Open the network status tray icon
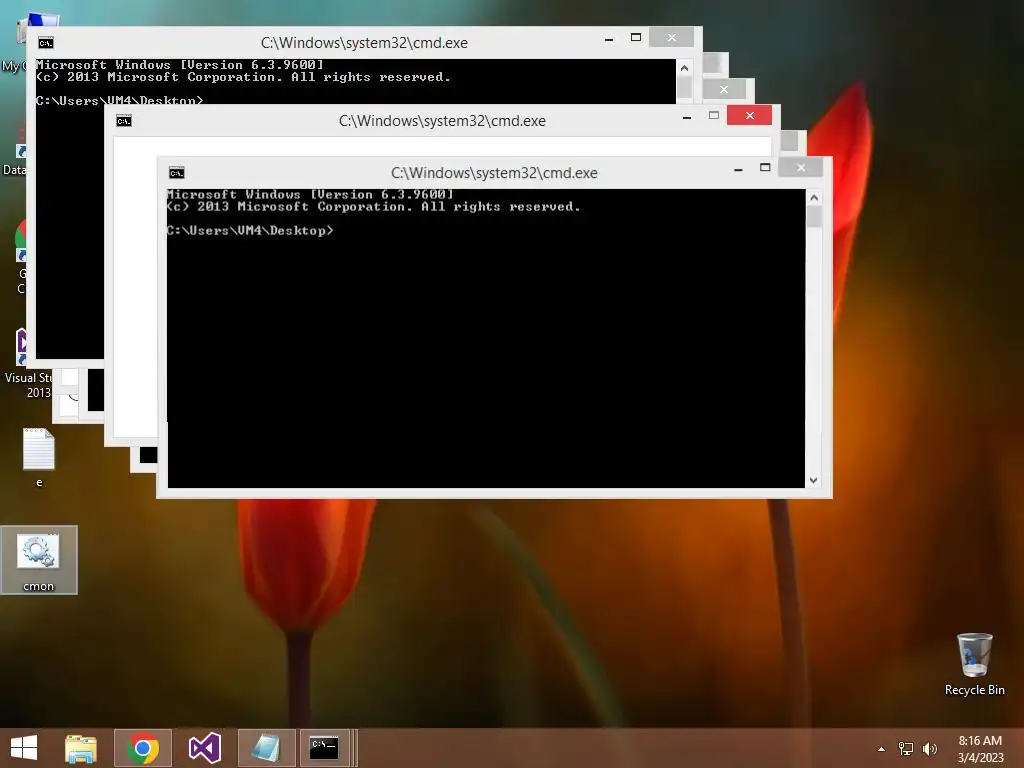The height and width of the screenshot is (768, 1024). point(906,749)
